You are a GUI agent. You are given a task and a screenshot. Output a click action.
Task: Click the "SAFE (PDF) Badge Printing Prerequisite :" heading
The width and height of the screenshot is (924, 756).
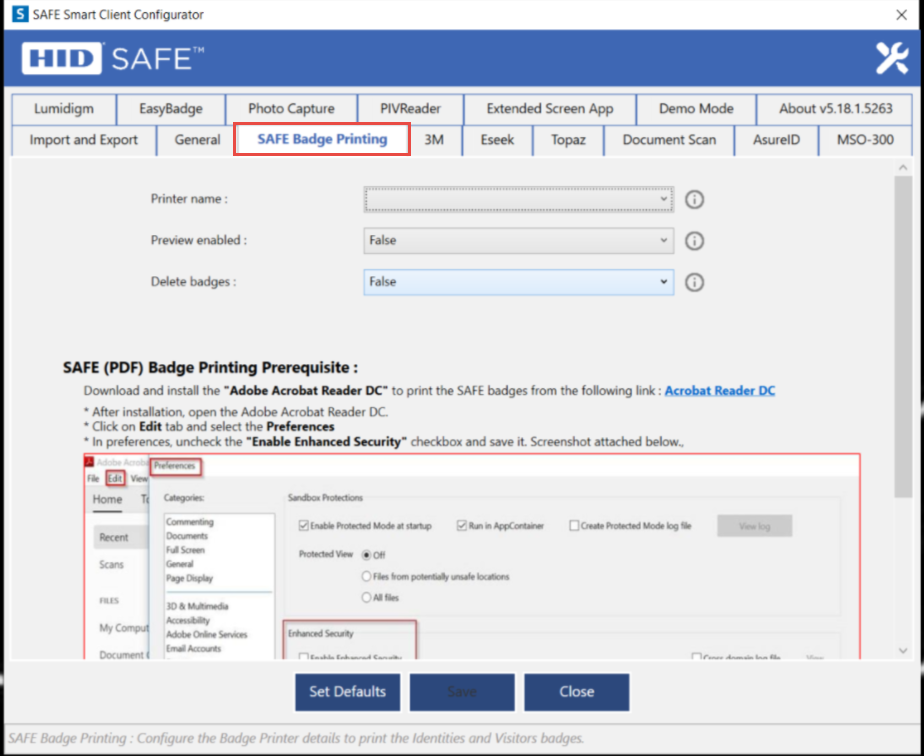coord(210,368)
